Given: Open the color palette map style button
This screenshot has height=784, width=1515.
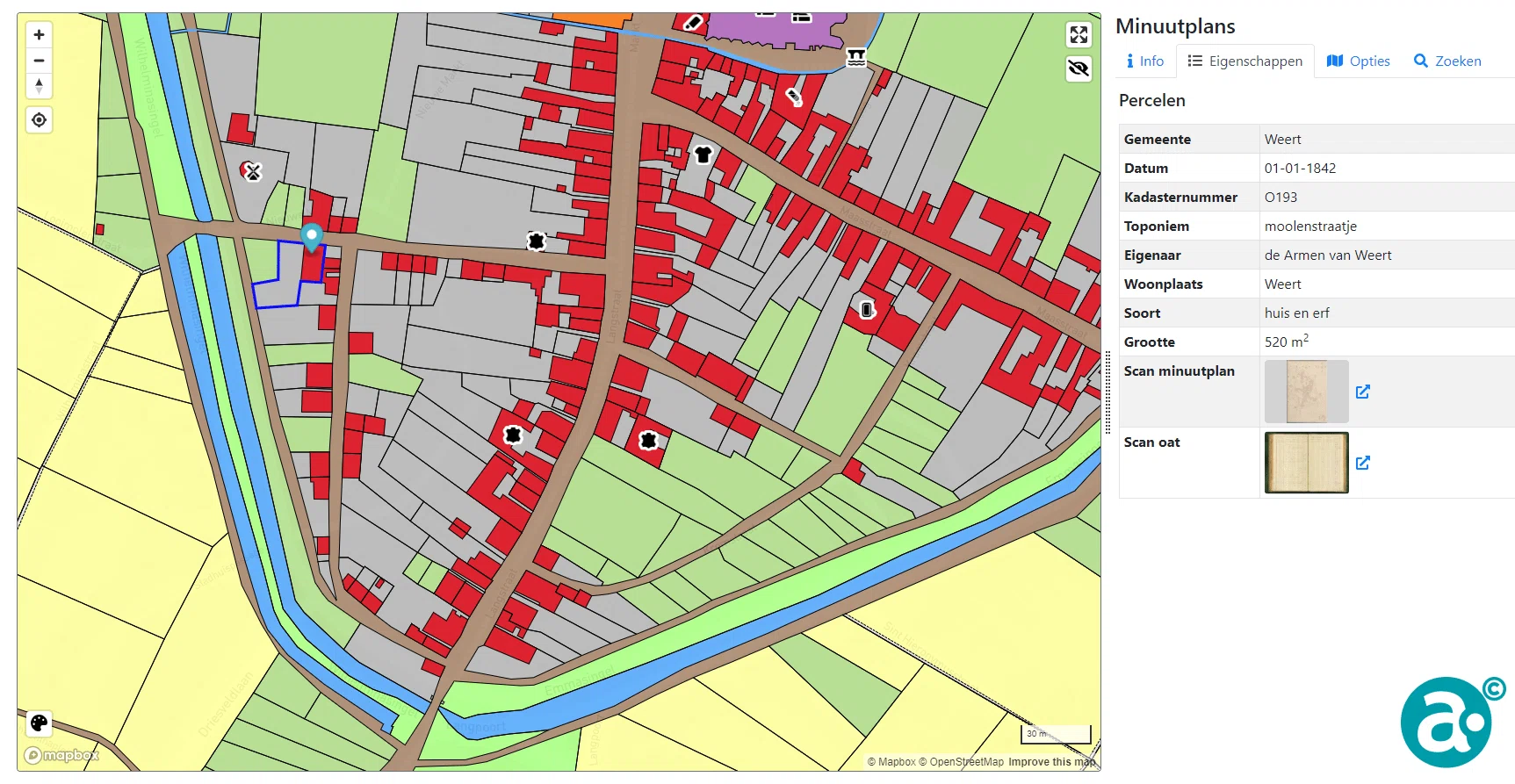Looking at the screenshot, I should point(39,723).
